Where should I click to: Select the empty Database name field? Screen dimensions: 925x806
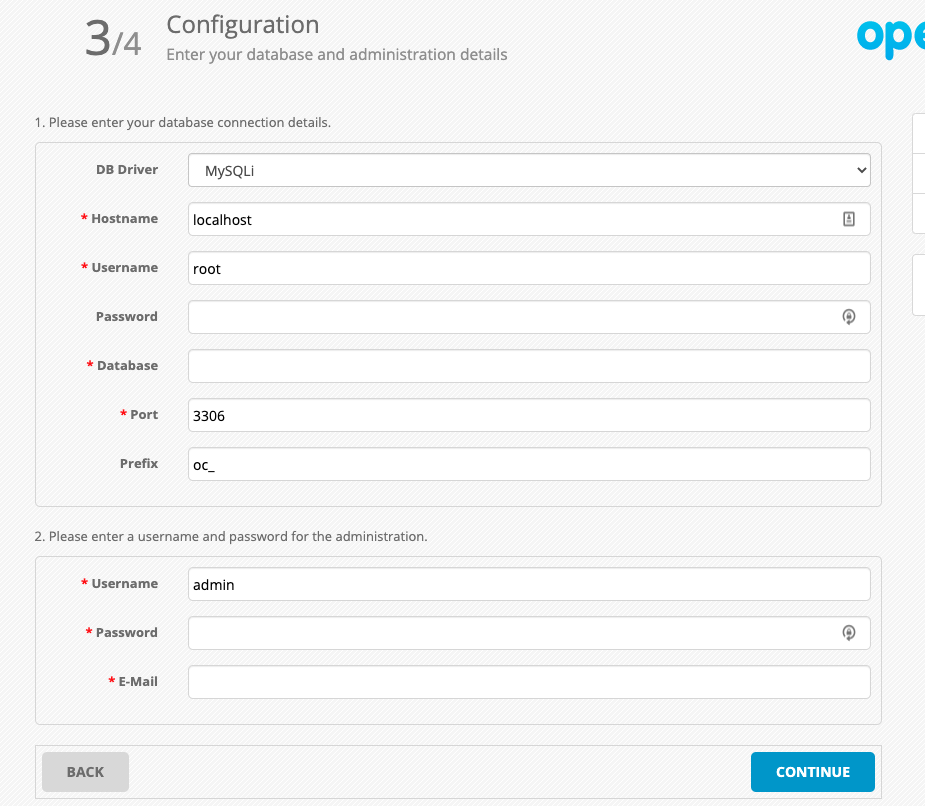pos(529,366)
